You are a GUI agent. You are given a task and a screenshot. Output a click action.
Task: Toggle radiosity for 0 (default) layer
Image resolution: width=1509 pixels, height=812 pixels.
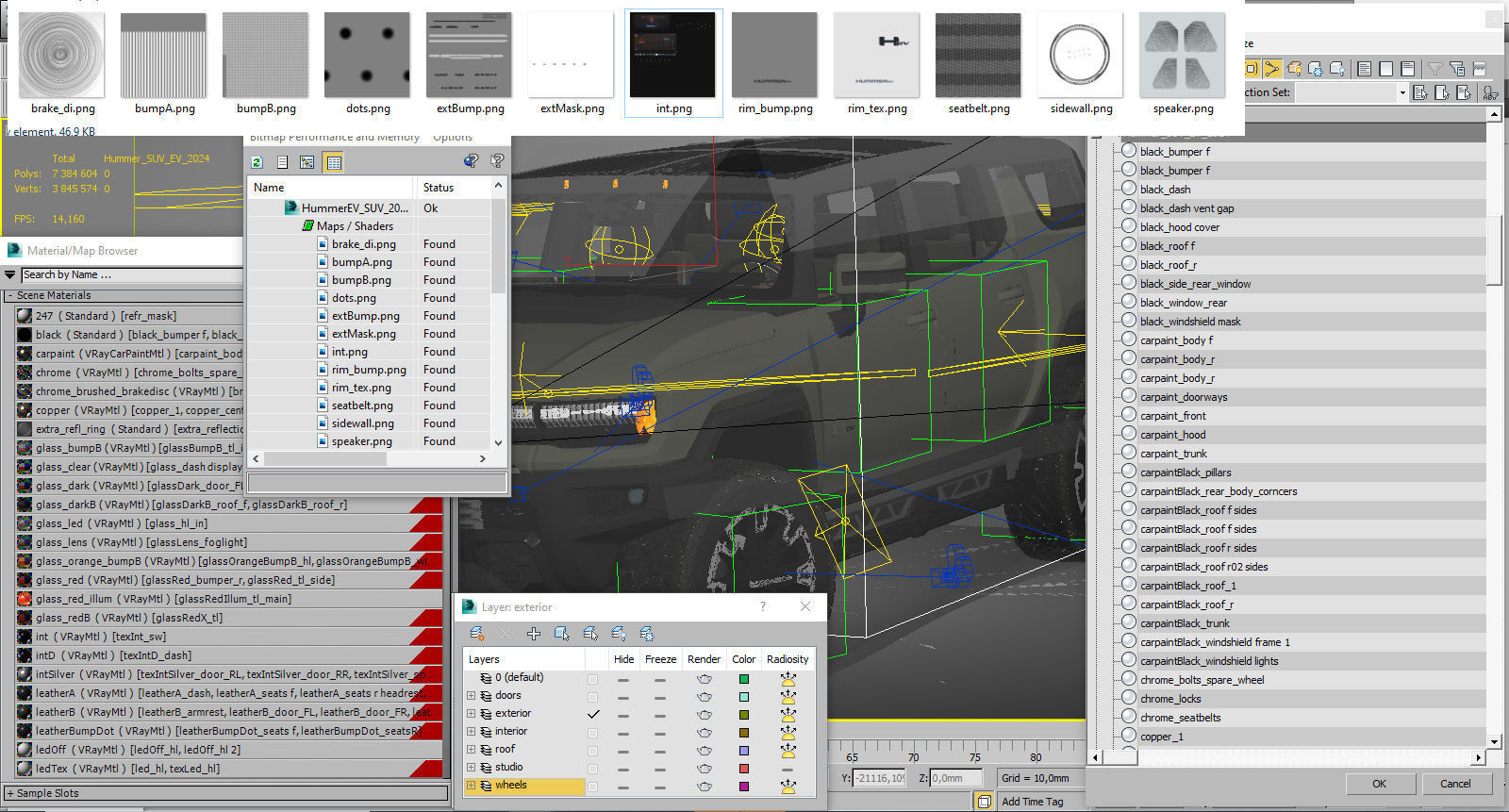point(788,678)
